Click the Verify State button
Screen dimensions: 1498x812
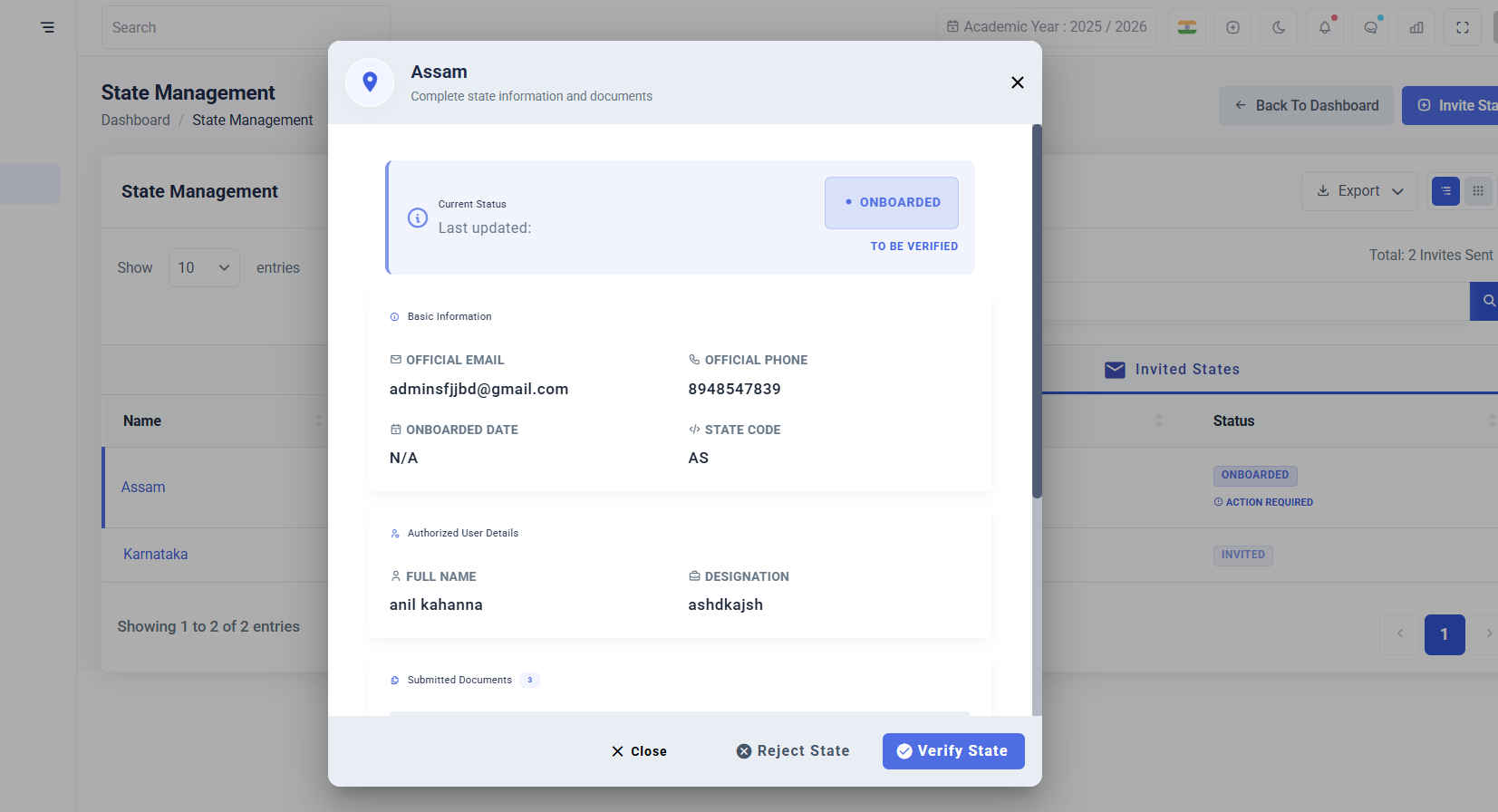[x=953, y=751]
